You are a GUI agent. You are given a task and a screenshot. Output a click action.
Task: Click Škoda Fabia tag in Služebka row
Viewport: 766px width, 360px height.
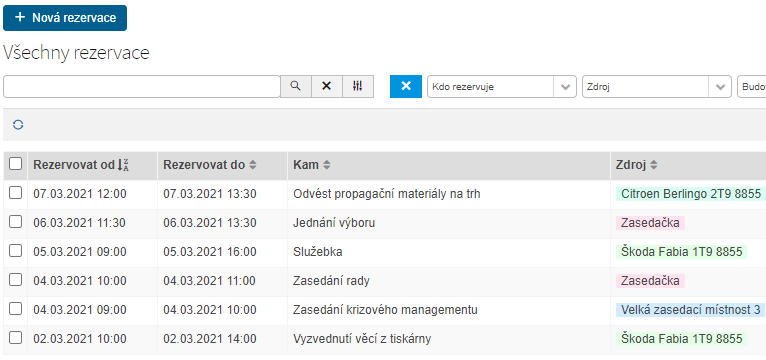681,252
